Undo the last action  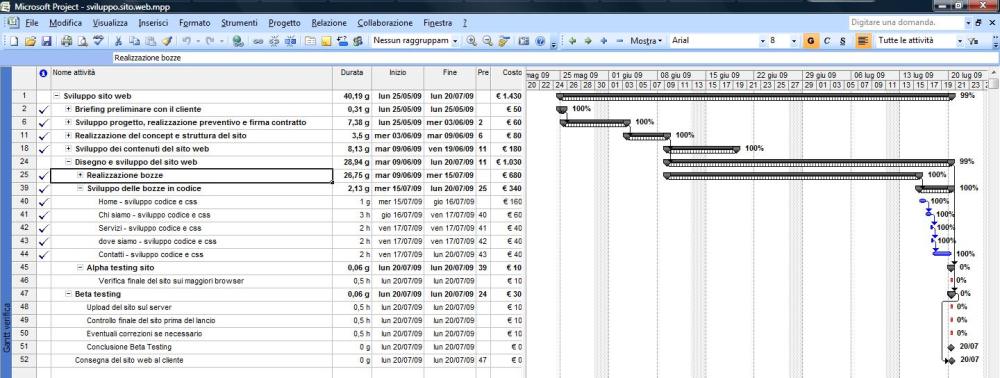pyautogui.click(x=186, y=41)
